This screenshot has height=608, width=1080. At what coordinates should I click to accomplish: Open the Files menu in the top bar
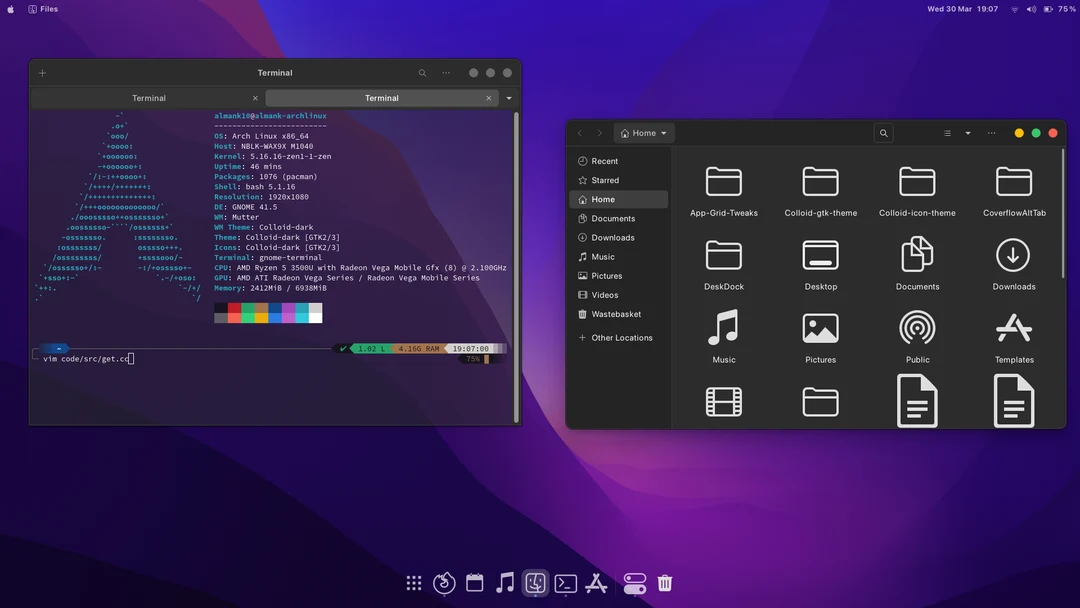[x=43, y=9]
